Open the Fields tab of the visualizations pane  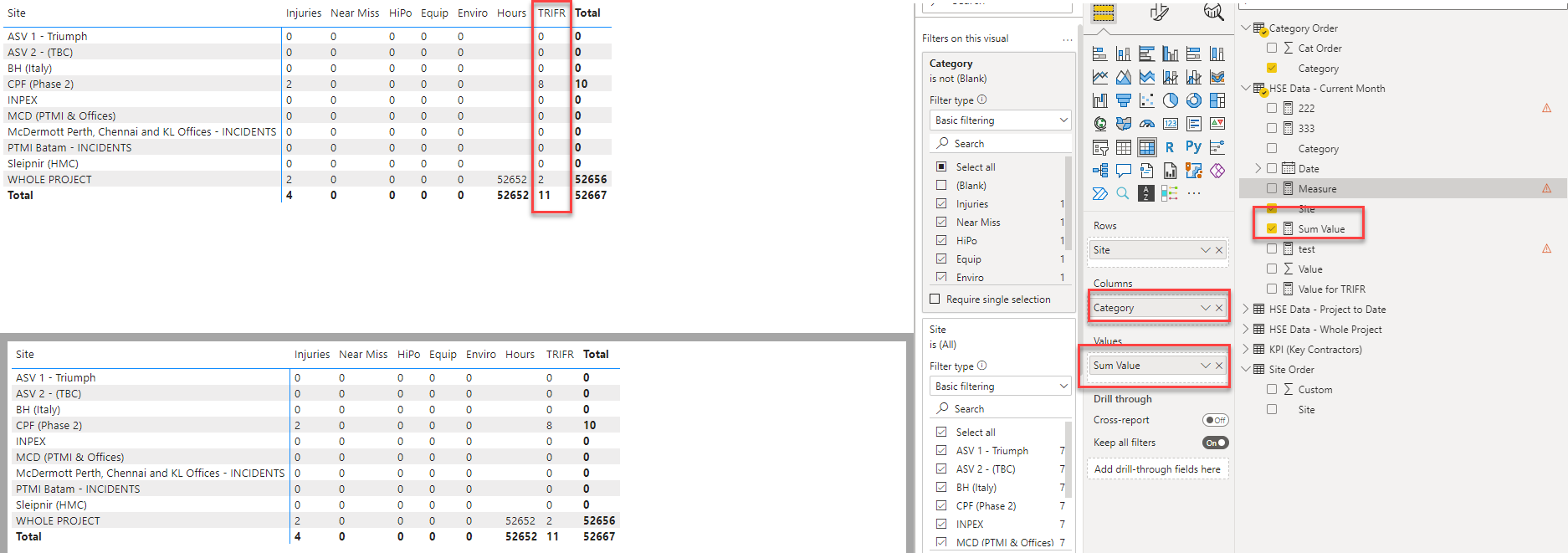coord(1104,13)
